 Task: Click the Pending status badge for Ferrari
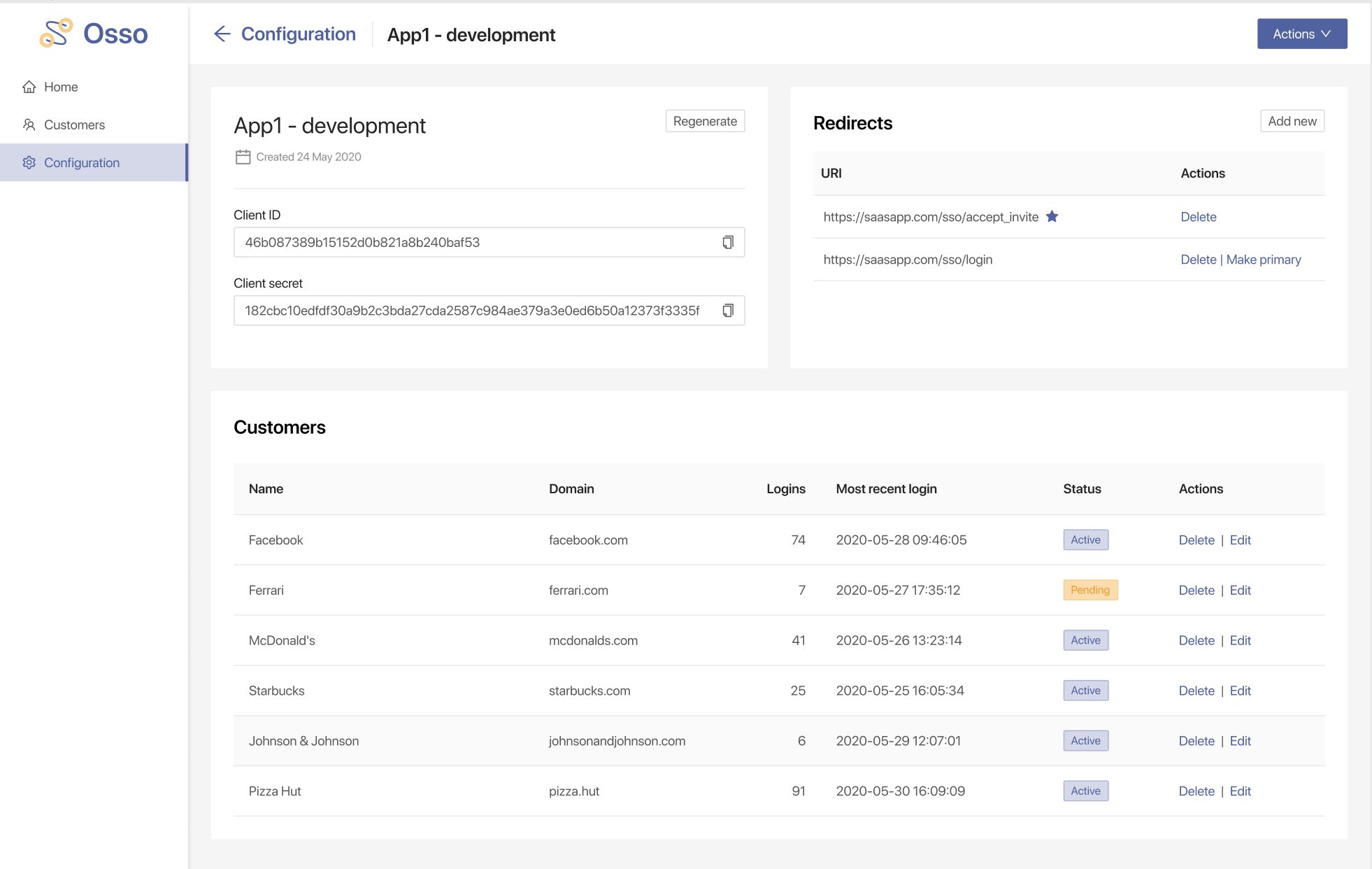click(1089, 590)
